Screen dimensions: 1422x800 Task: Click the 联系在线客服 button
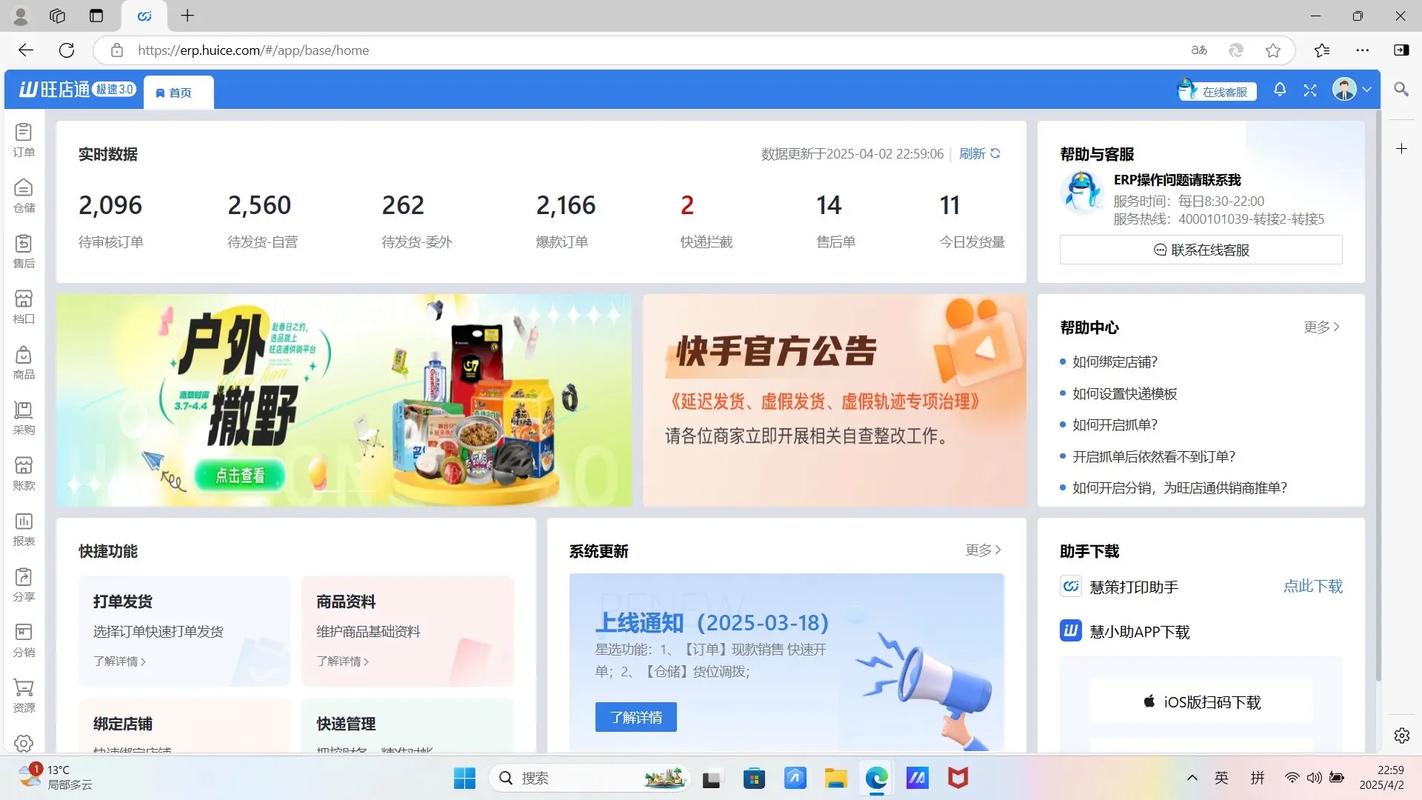pyautogui.click(x=1201, y=250)
